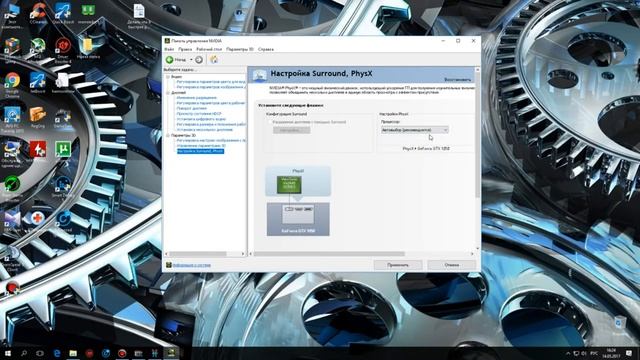
Task: Select image settings with preview task under 3D
Action: click(211, 140)
